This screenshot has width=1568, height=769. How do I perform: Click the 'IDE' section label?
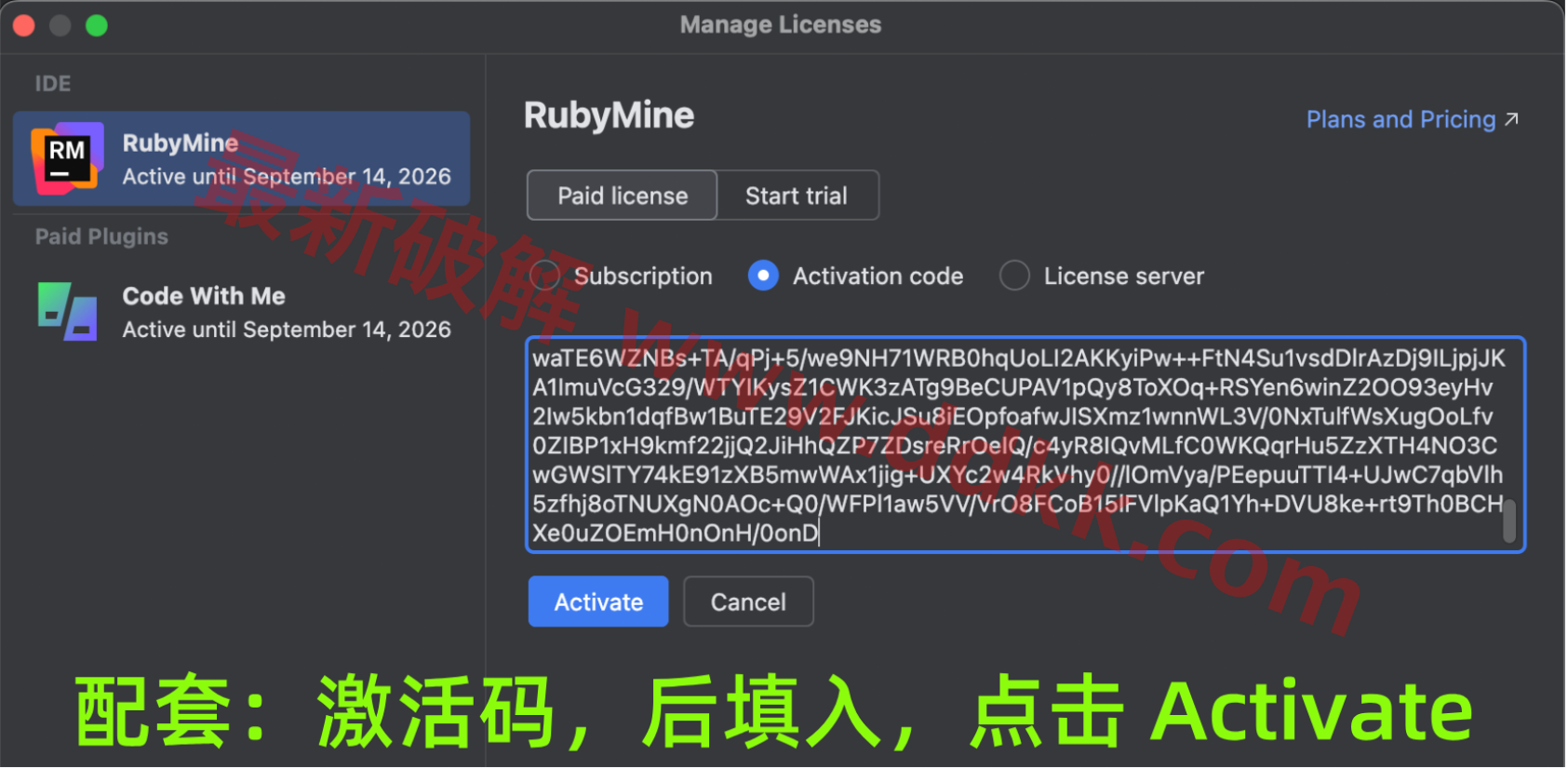point(53,84)
